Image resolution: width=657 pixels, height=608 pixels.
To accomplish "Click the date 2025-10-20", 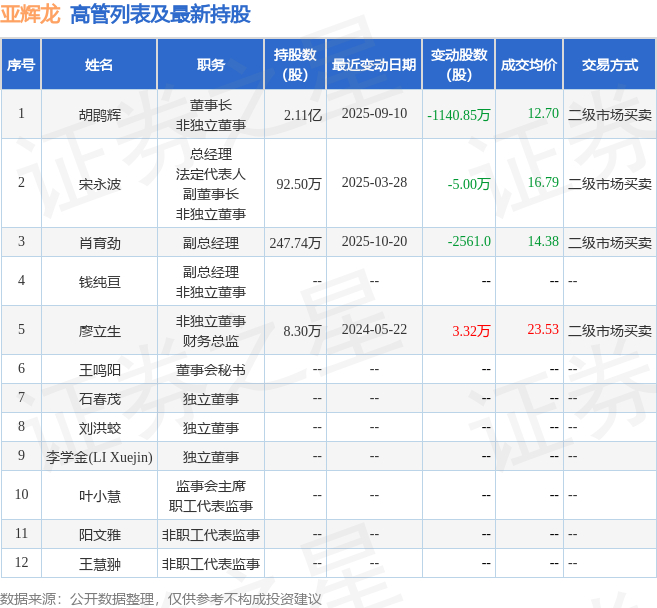I will point(374,242).
